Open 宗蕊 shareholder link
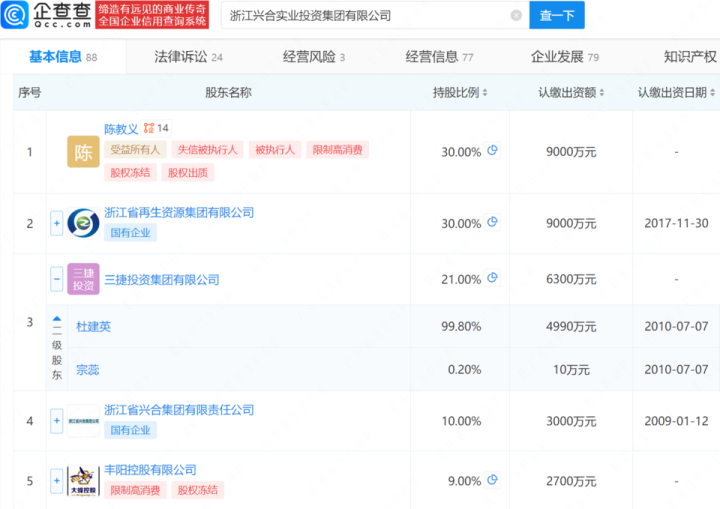Viewport: 720px width, 509px height. click(x=87, y=369)
